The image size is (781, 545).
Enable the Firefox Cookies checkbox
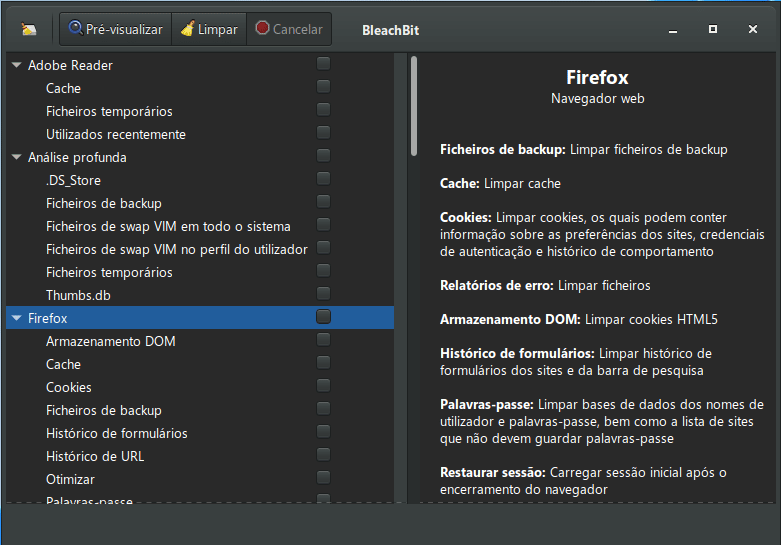[323, 386]
